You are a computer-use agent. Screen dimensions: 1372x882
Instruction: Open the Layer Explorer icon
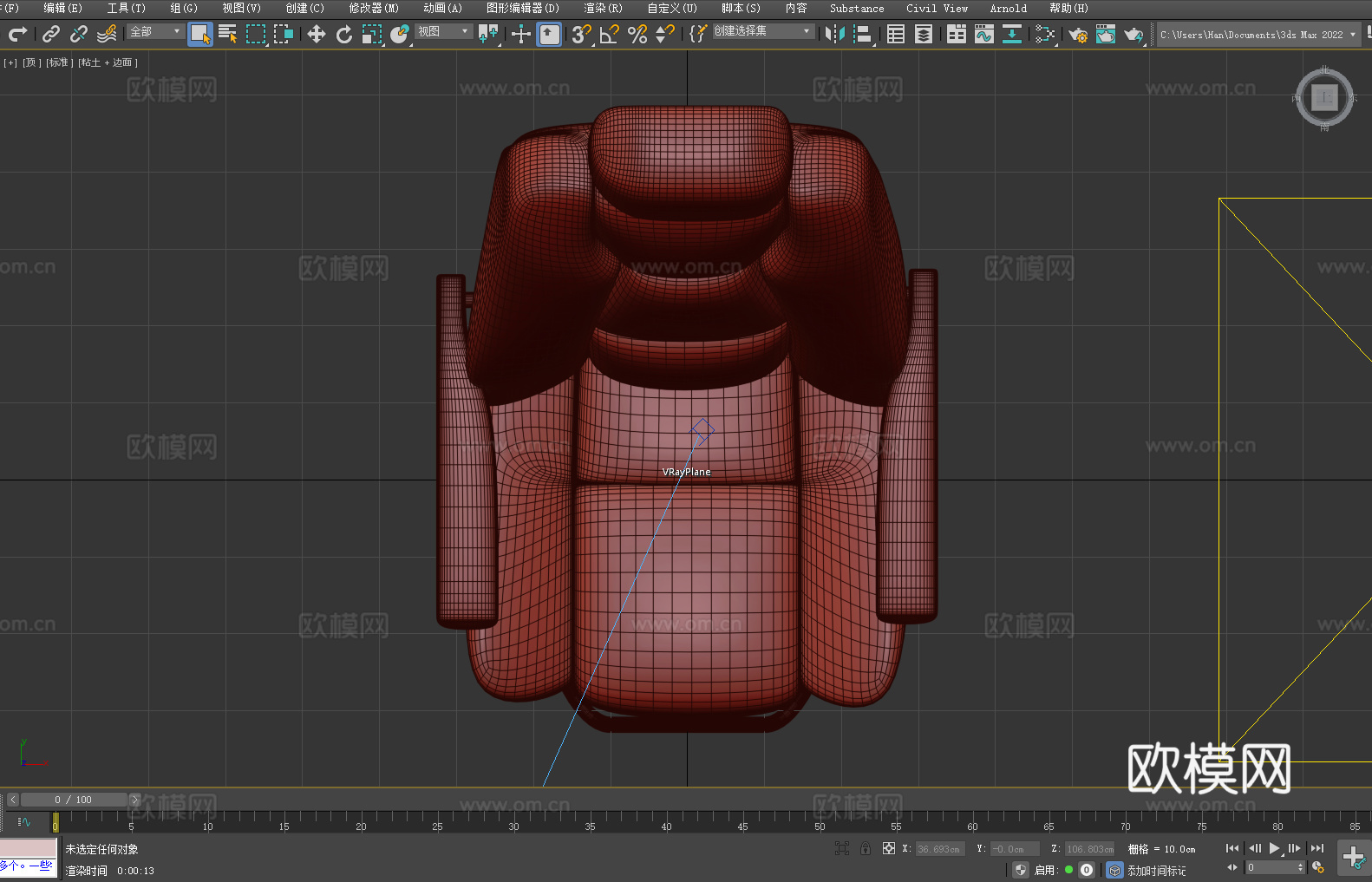924,34
